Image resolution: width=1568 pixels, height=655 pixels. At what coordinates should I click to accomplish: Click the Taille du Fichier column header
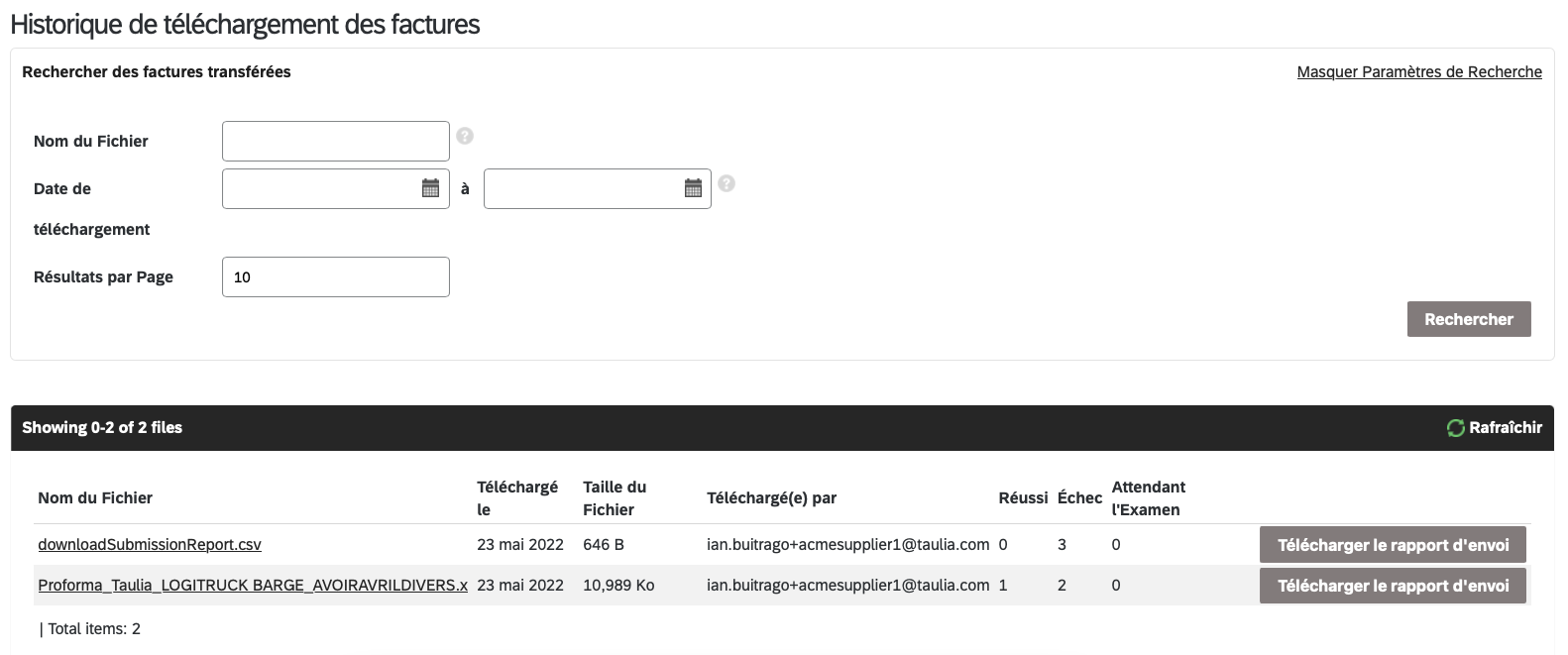(614, 497)
